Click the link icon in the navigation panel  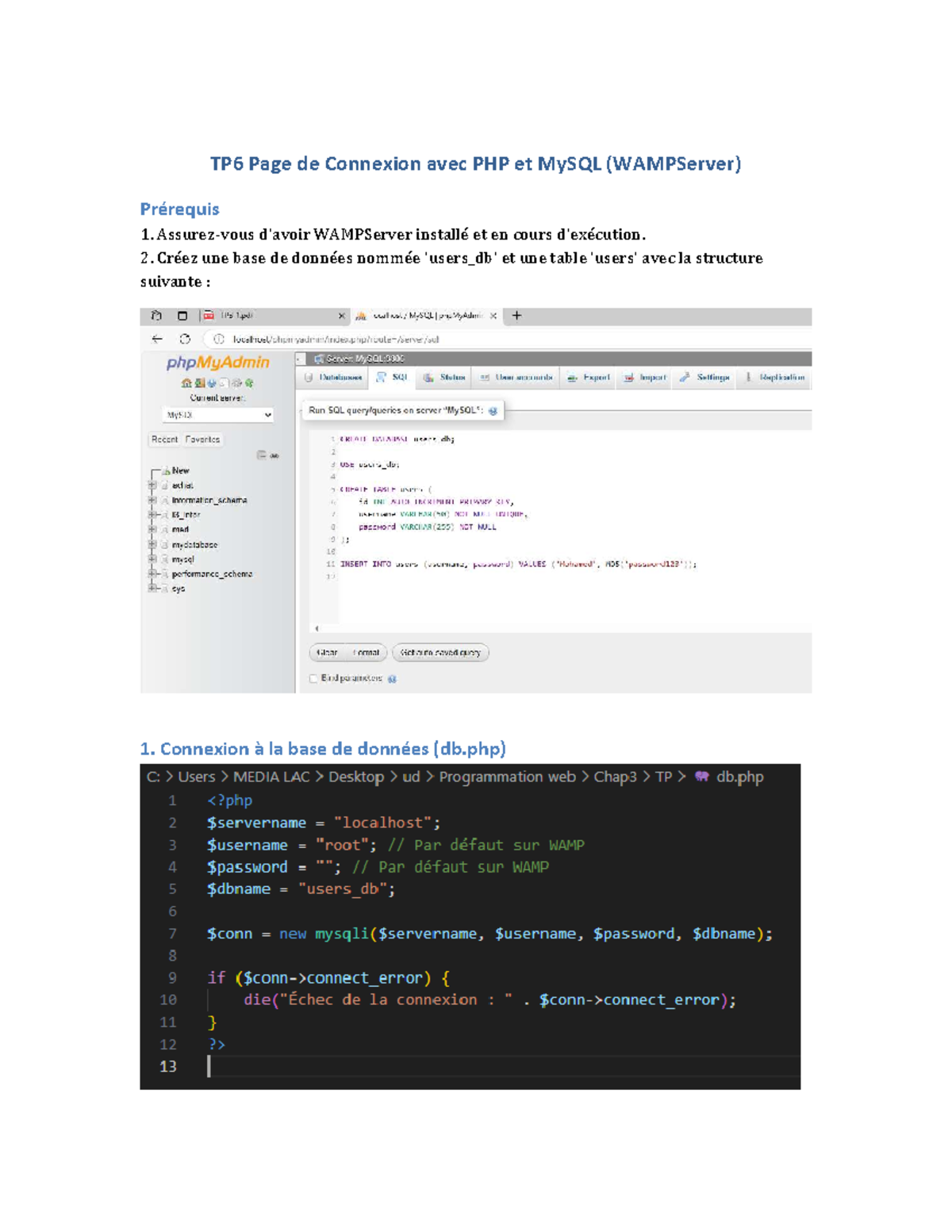(274, 456)
